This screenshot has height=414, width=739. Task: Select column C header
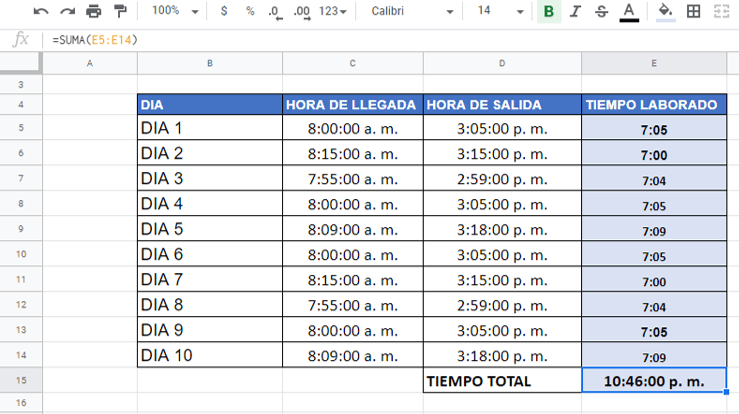pyautogui.click(x=353, y=63)
